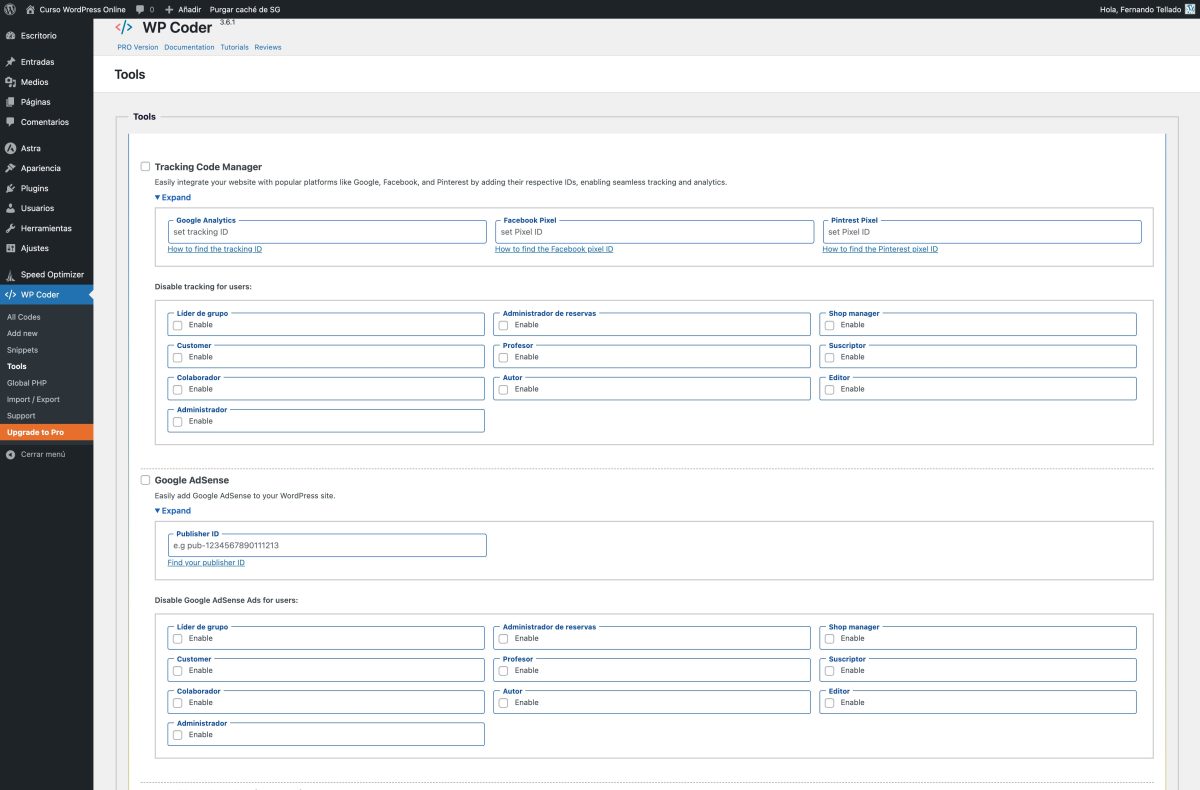Enable the Tracking Code Manager checkbox
Screen dimensions: 1200x790
(x=146, y=167)
